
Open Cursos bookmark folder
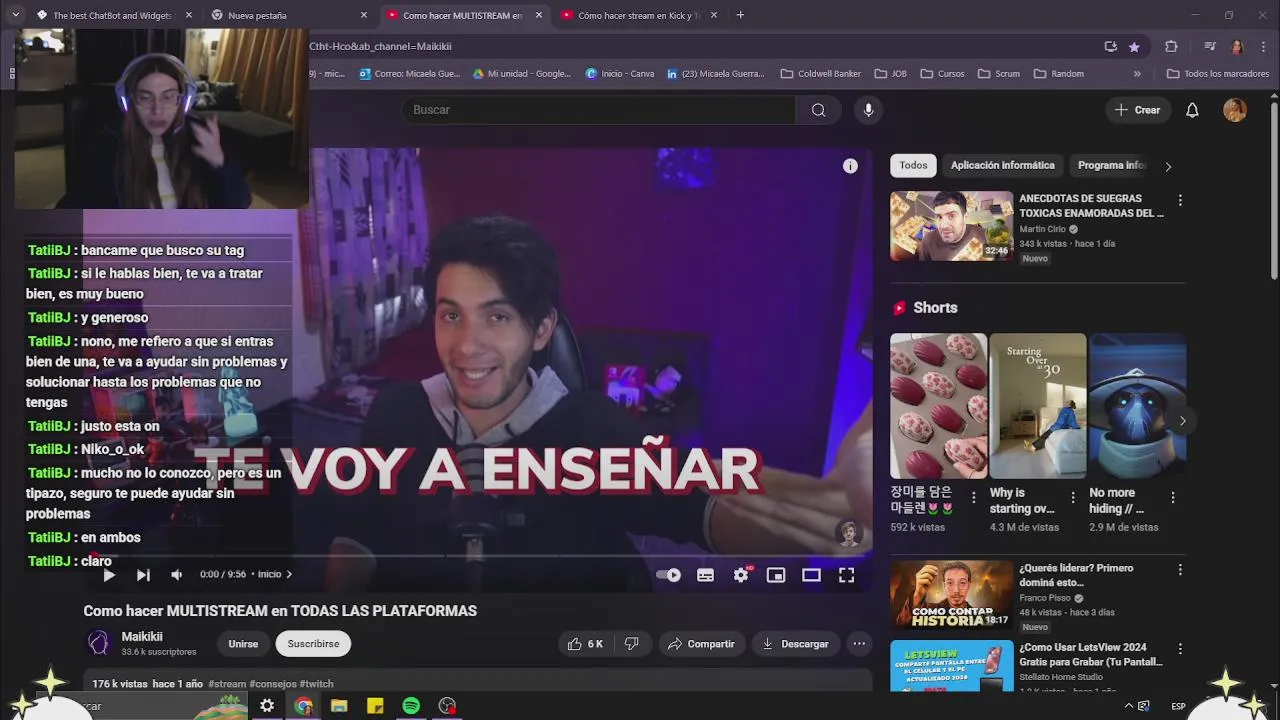point(941,74)
